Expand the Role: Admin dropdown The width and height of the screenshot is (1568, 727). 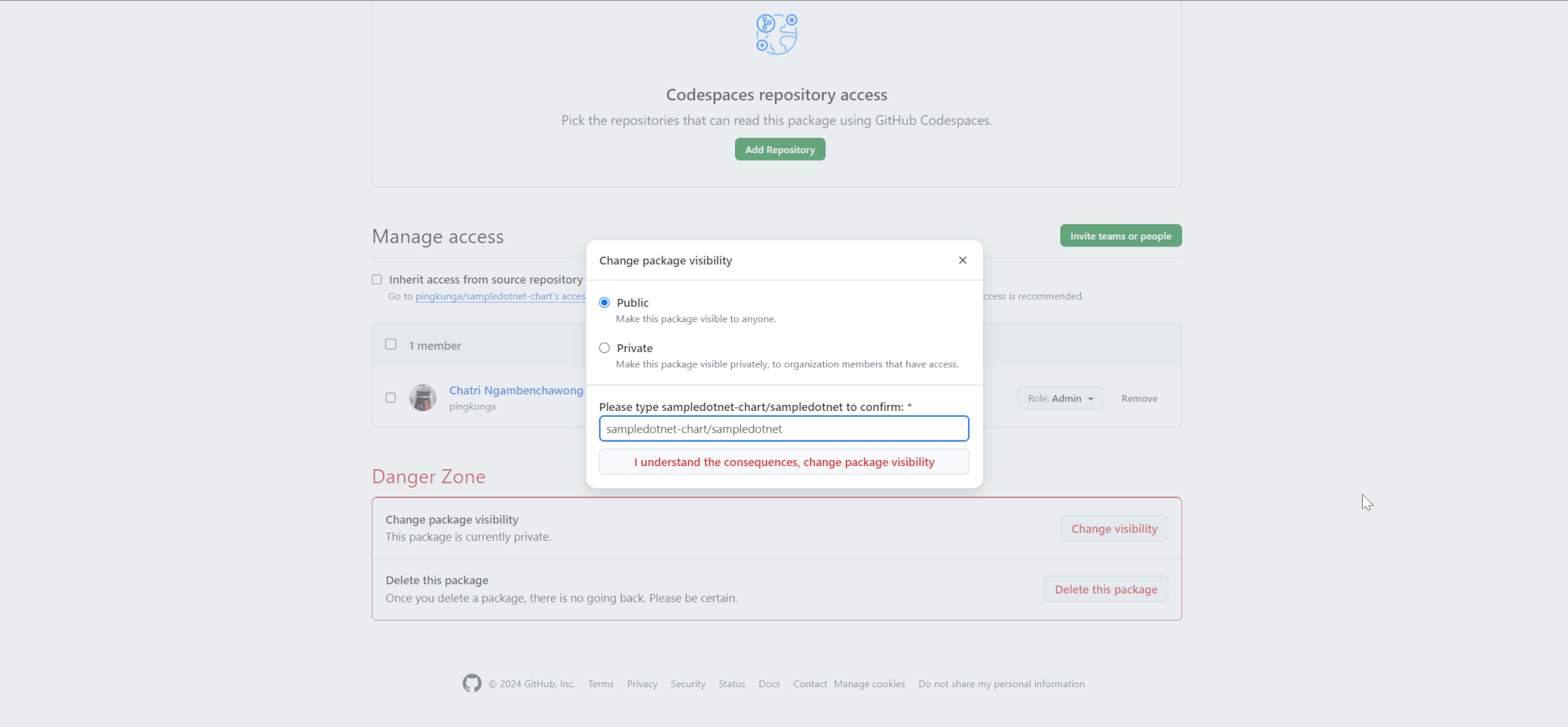pos(1060,399)
